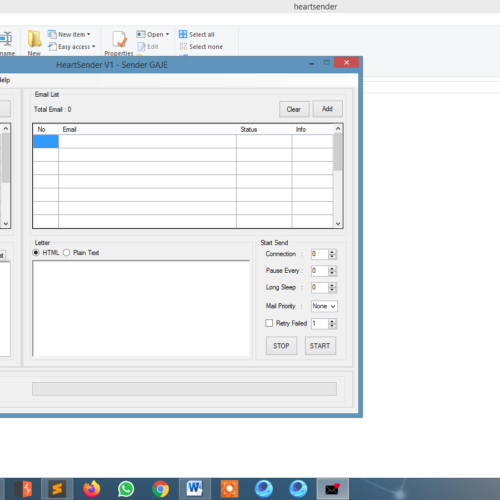Click inside the Letter text area
The width and height of the screenshot is (500, 500).
(x=141, y=308)
